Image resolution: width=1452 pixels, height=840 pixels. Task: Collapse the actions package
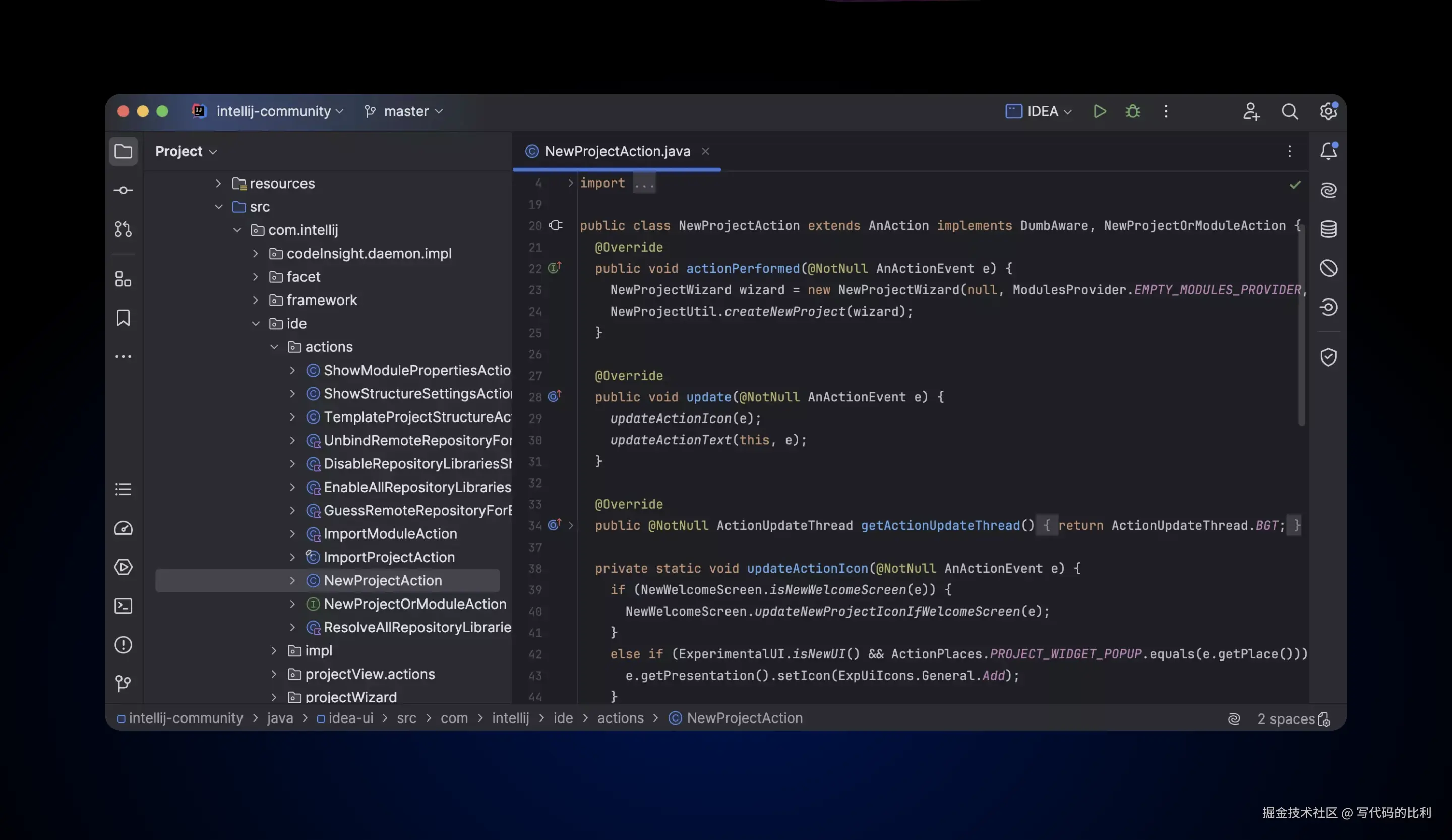coord(274,347)
